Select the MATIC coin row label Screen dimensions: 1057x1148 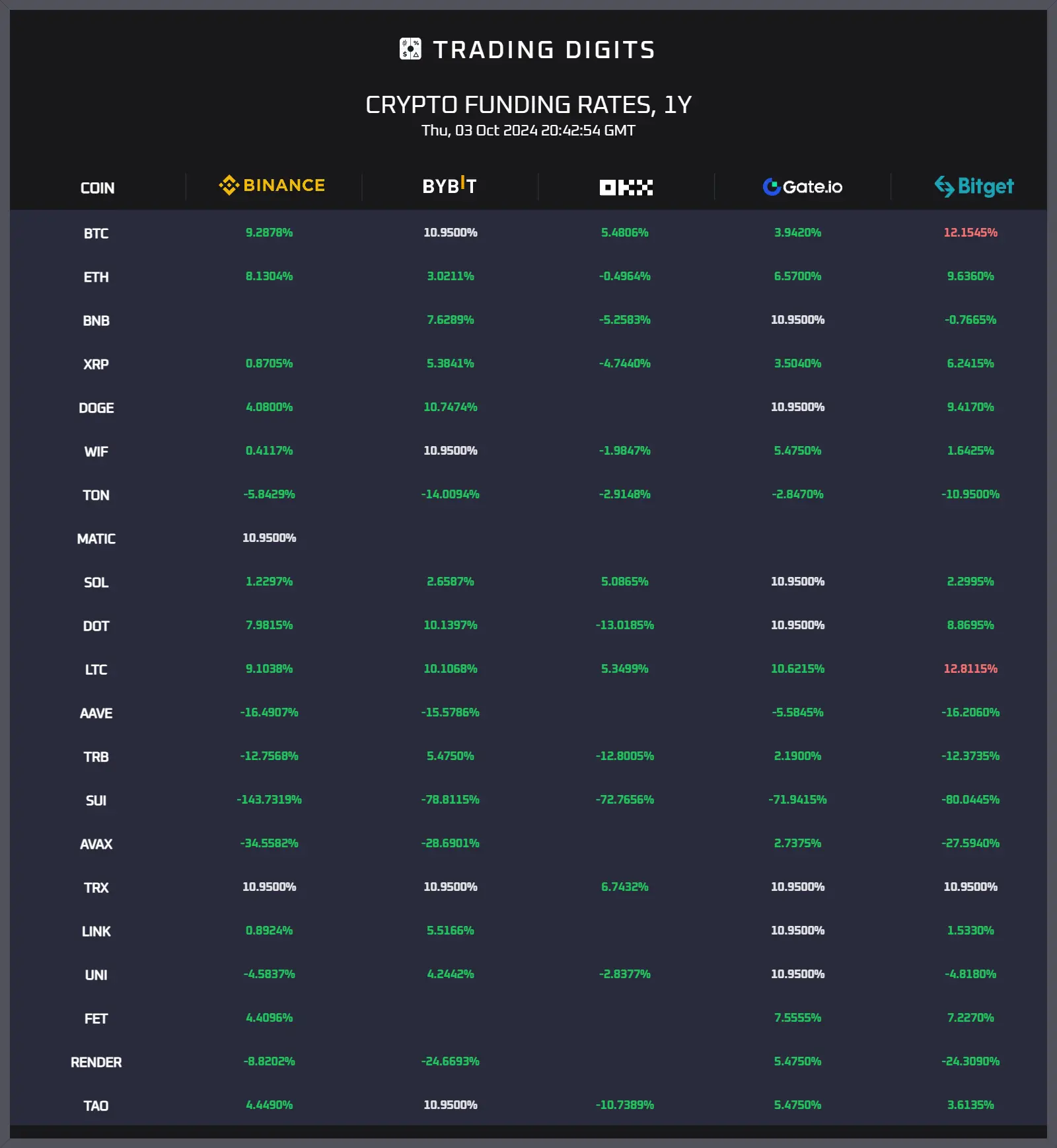[x=96, y=539]
